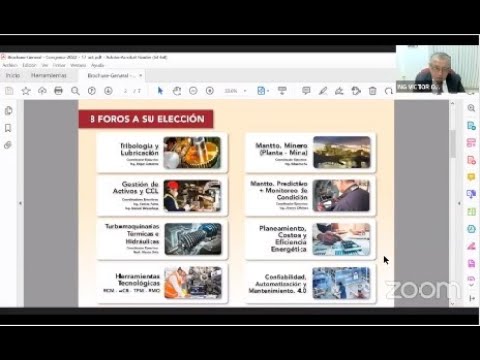Expand the zoom percentage dropdown
This screenshot has width=480, height=360.
[245, 91]
